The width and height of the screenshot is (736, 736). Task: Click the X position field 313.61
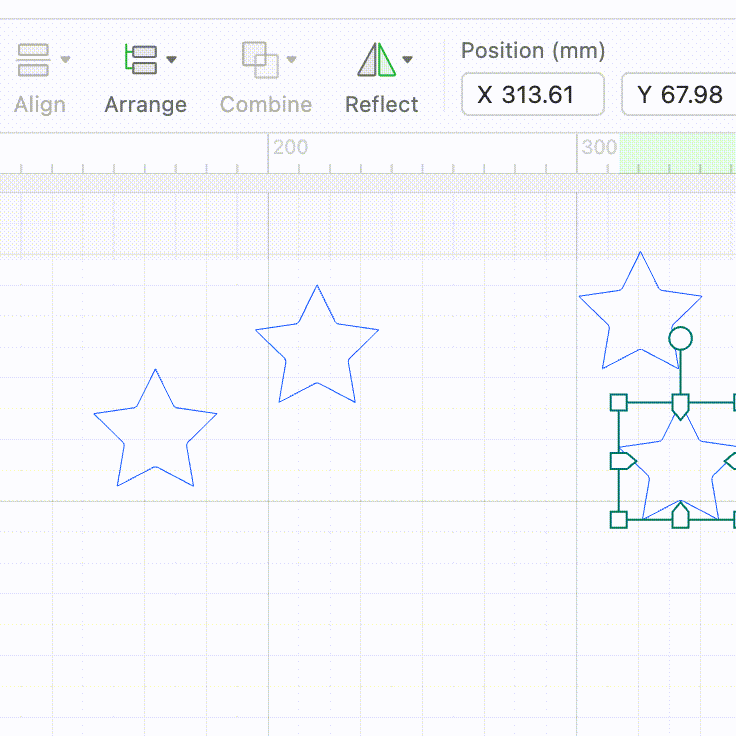pyautogui.click(x=533, y=94)
